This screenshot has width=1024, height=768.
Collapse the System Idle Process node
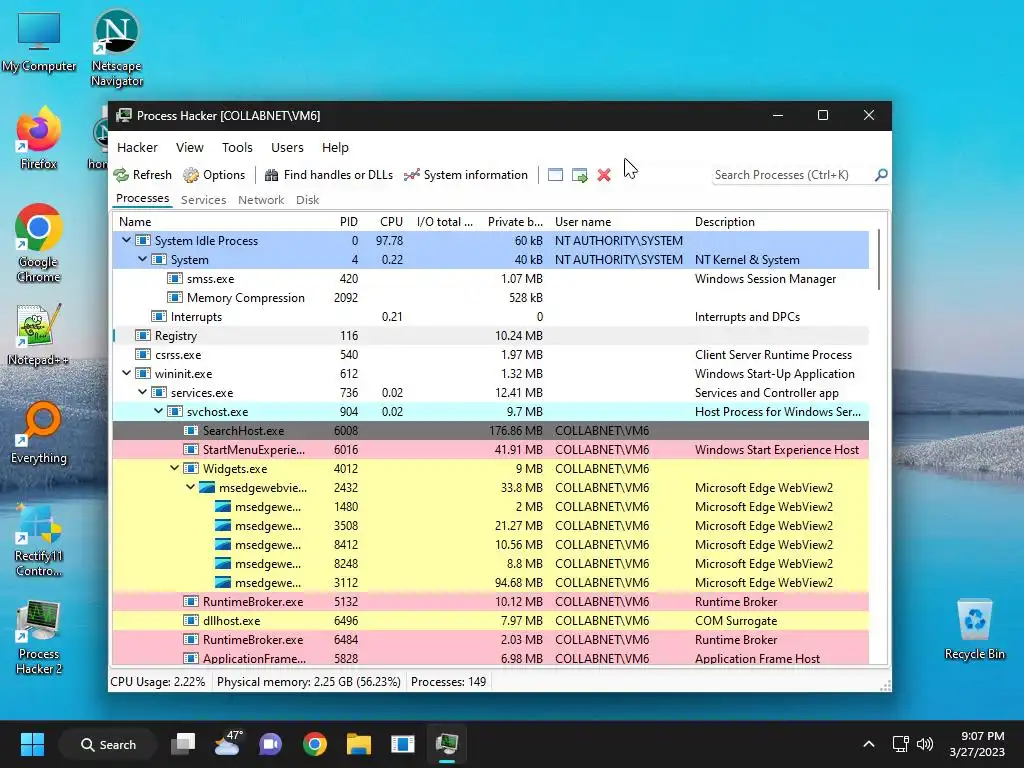pos(126,240)
